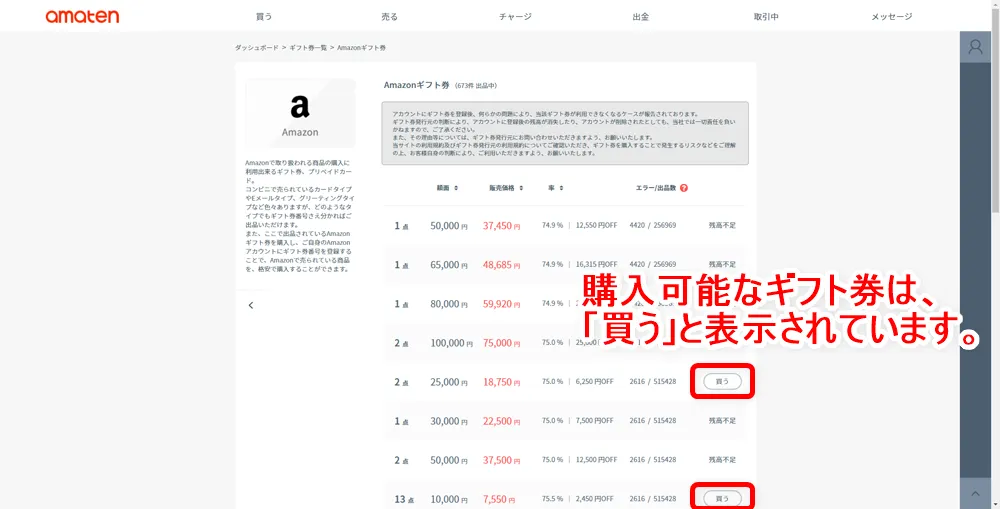
Task: Sort by 率 column
Action: (x=555, y=188)
